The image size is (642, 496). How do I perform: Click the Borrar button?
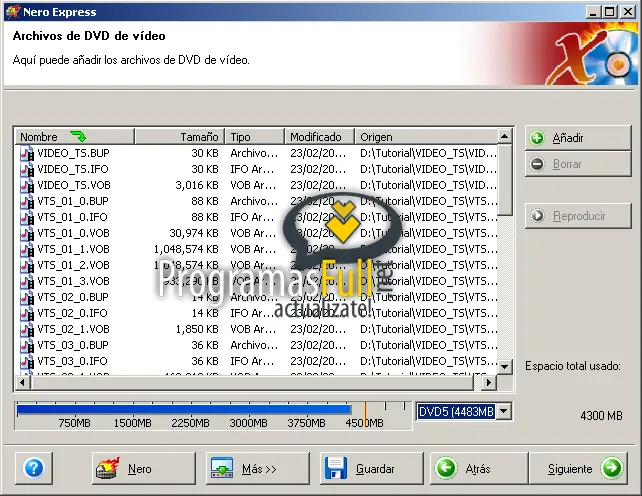pyautogui.click(x=578, y=164)
